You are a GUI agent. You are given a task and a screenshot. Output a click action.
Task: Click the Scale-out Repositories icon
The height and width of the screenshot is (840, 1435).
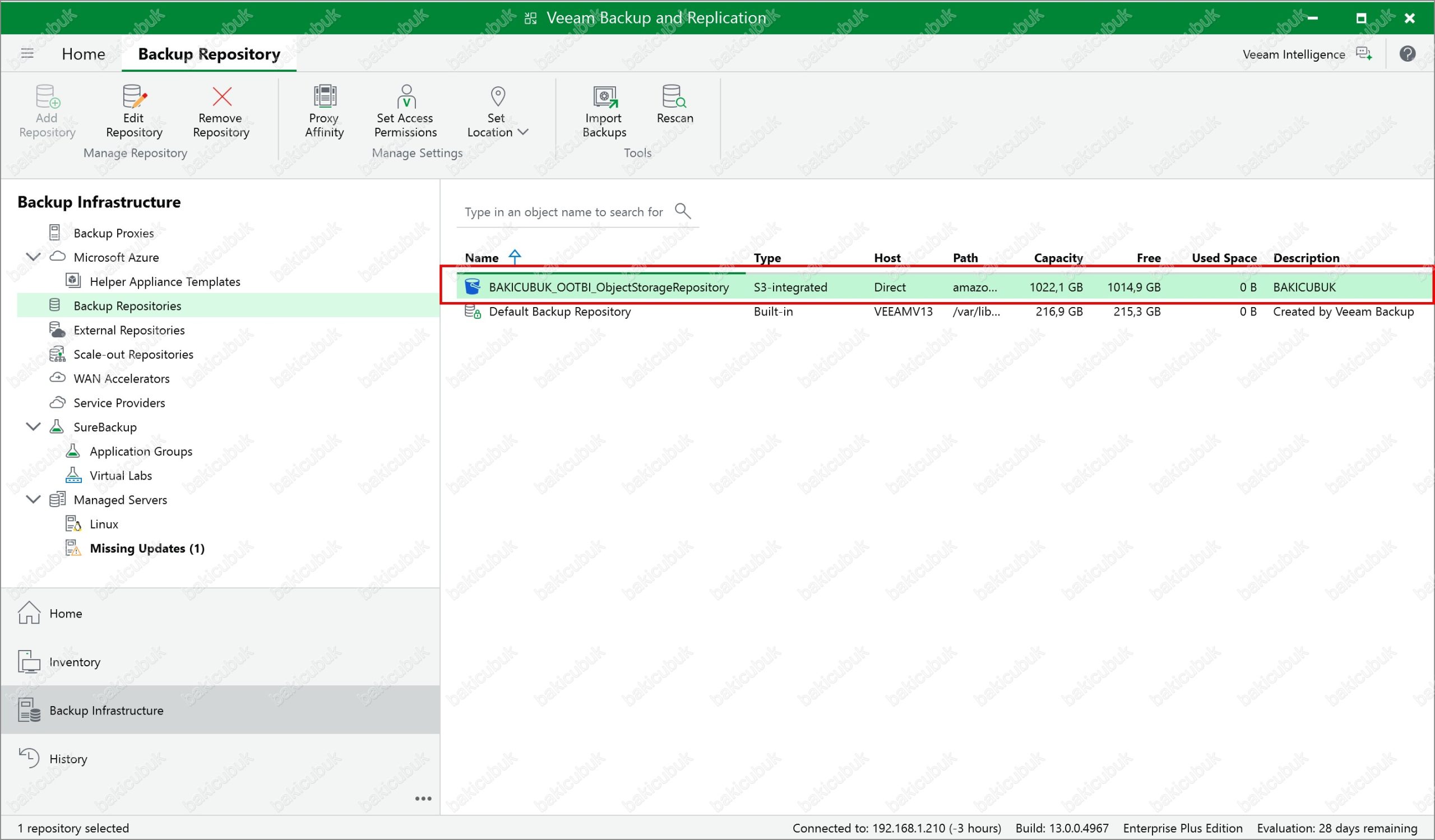pyautogui.click(x=57, y=354)
